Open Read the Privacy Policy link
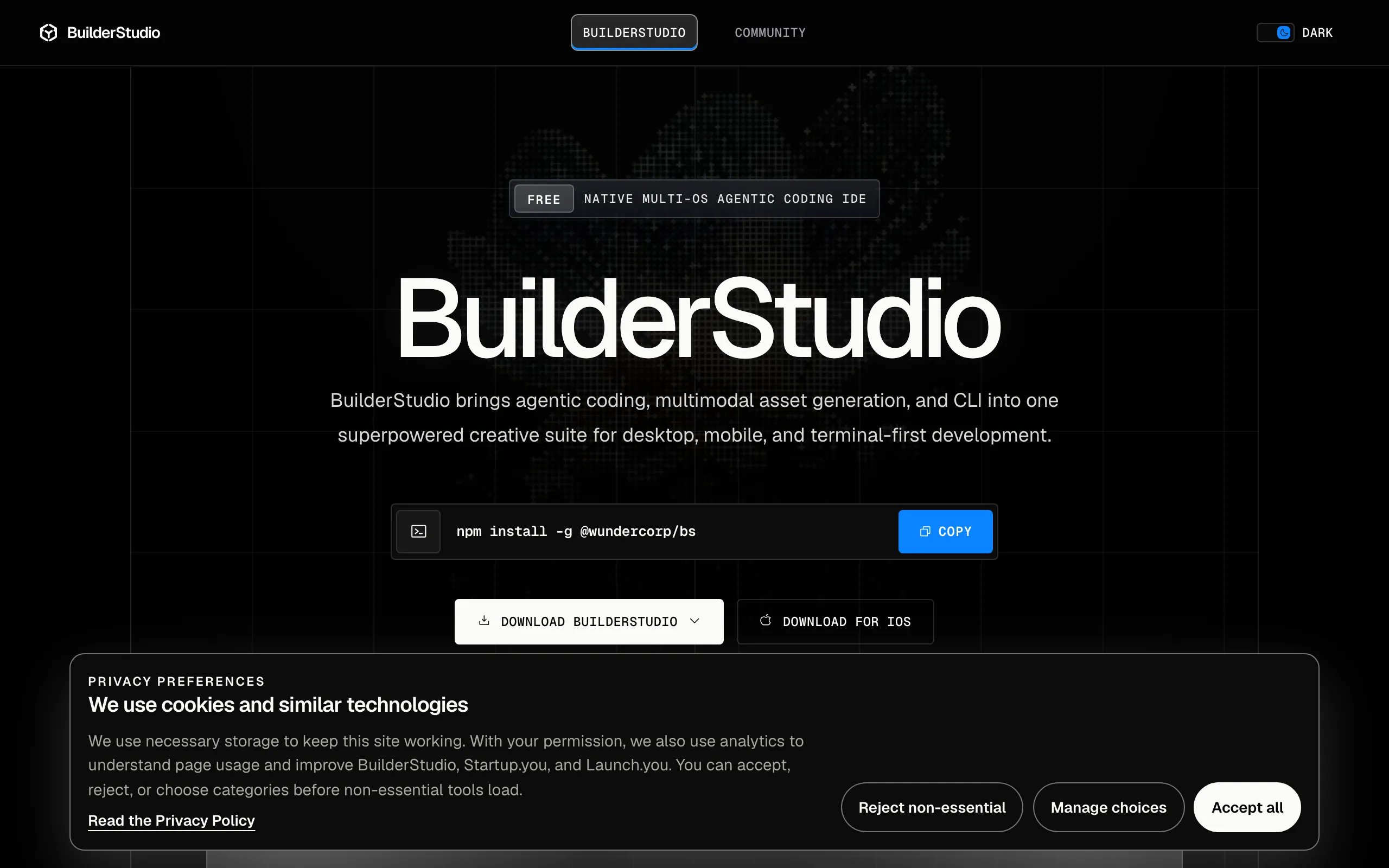The image size is (1389, 868). pos(171,820)
